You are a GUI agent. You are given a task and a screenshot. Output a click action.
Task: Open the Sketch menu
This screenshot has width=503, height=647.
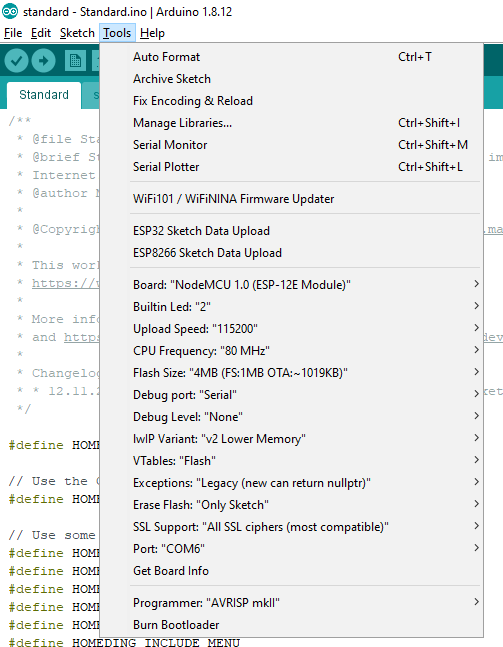(x=77, y=33)
